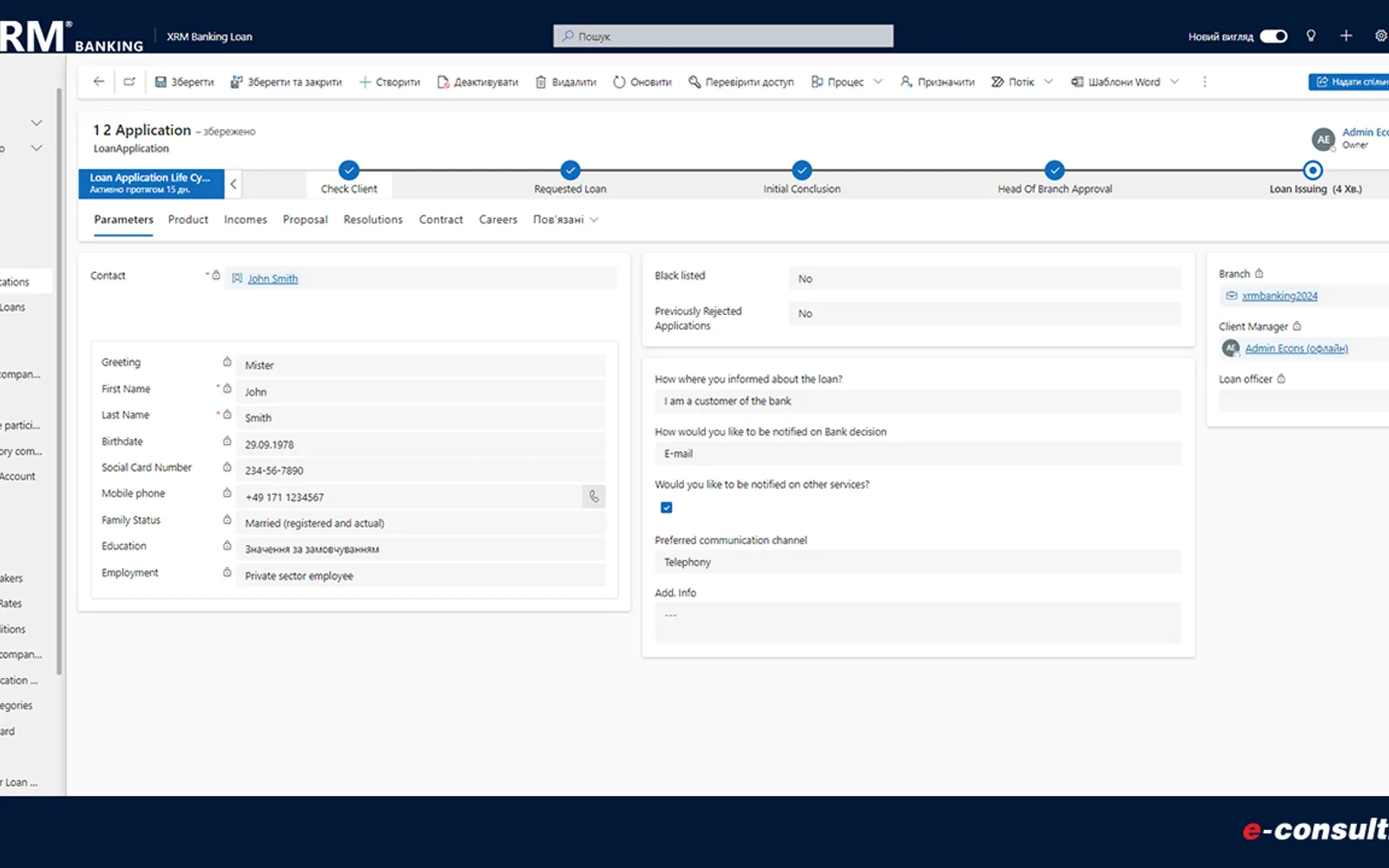Click the Створити create button
Viewport: 1389px width, 868px height.
(x=390, y=82)
